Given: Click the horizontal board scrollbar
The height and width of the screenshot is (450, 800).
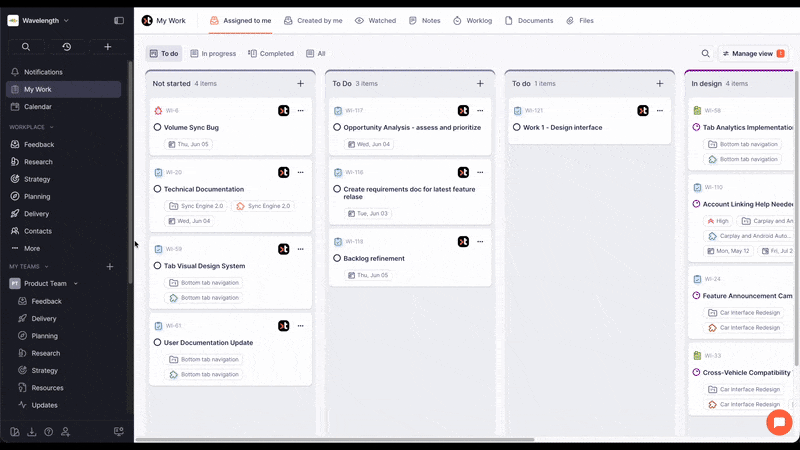Looking at the screenshot, I should [x=335, y=439].
